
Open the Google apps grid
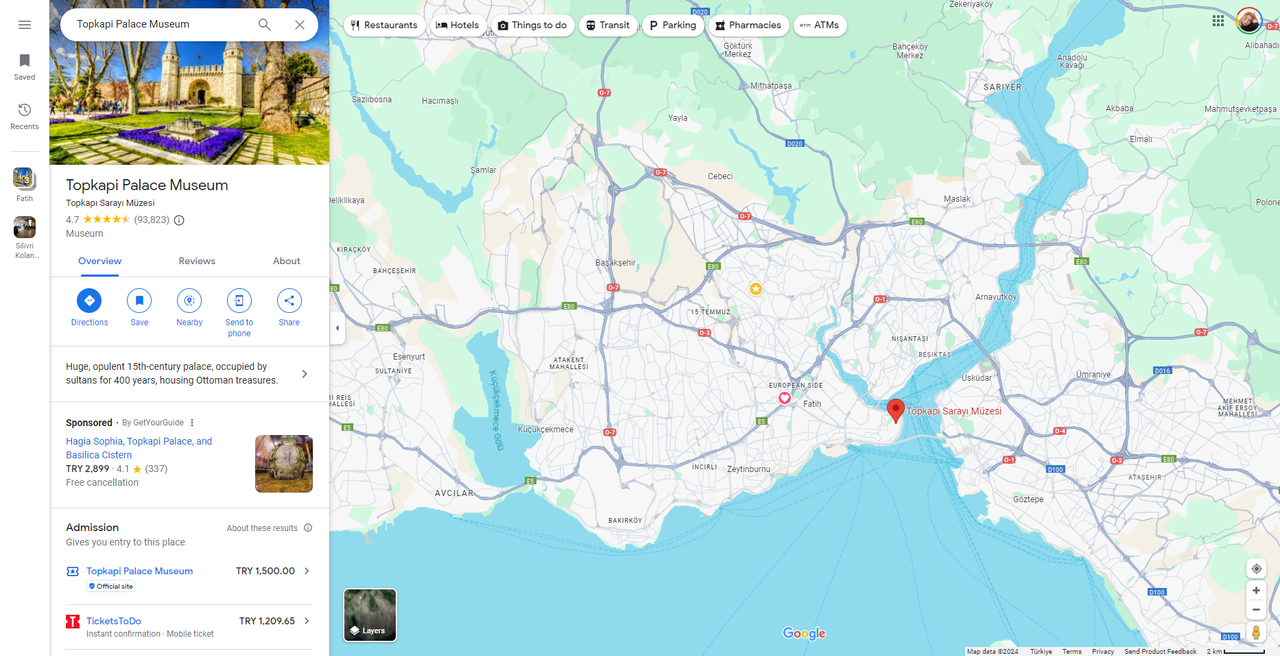coord(1218,20)
